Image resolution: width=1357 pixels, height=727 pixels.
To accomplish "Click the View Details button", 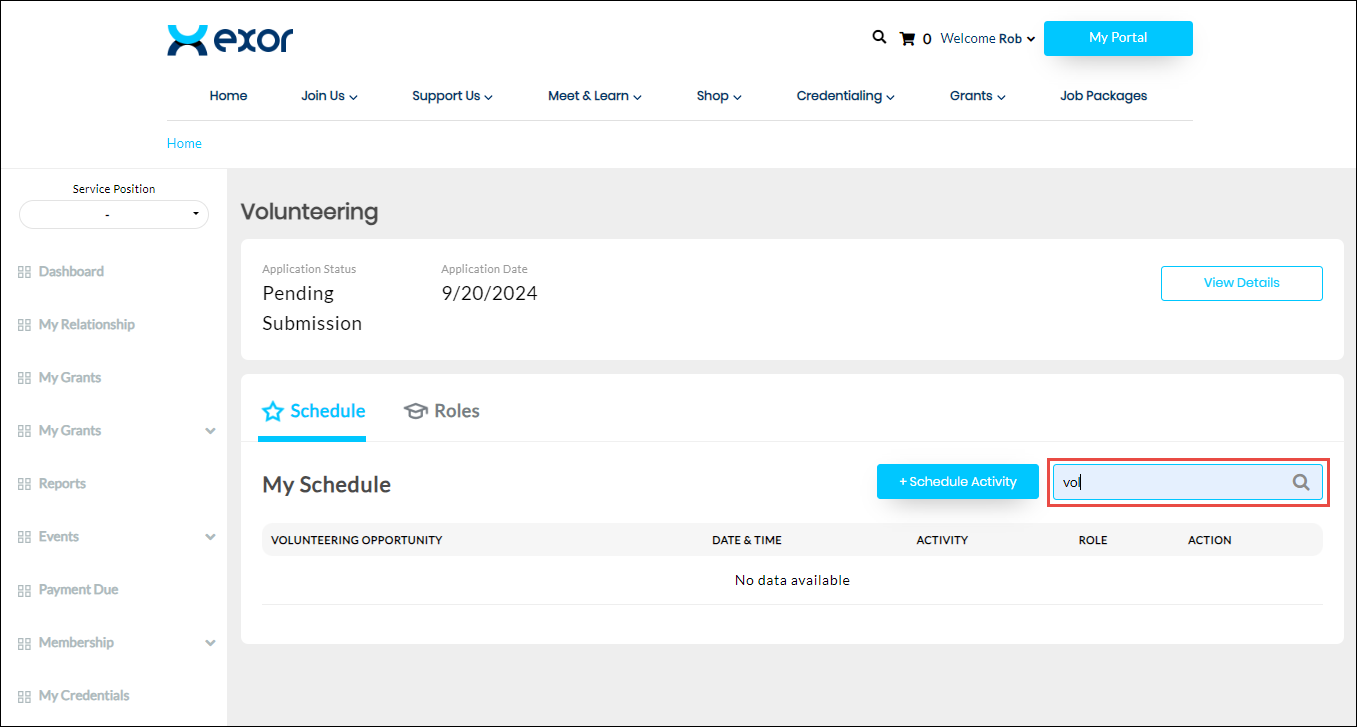I will [x=1241, y=283].
